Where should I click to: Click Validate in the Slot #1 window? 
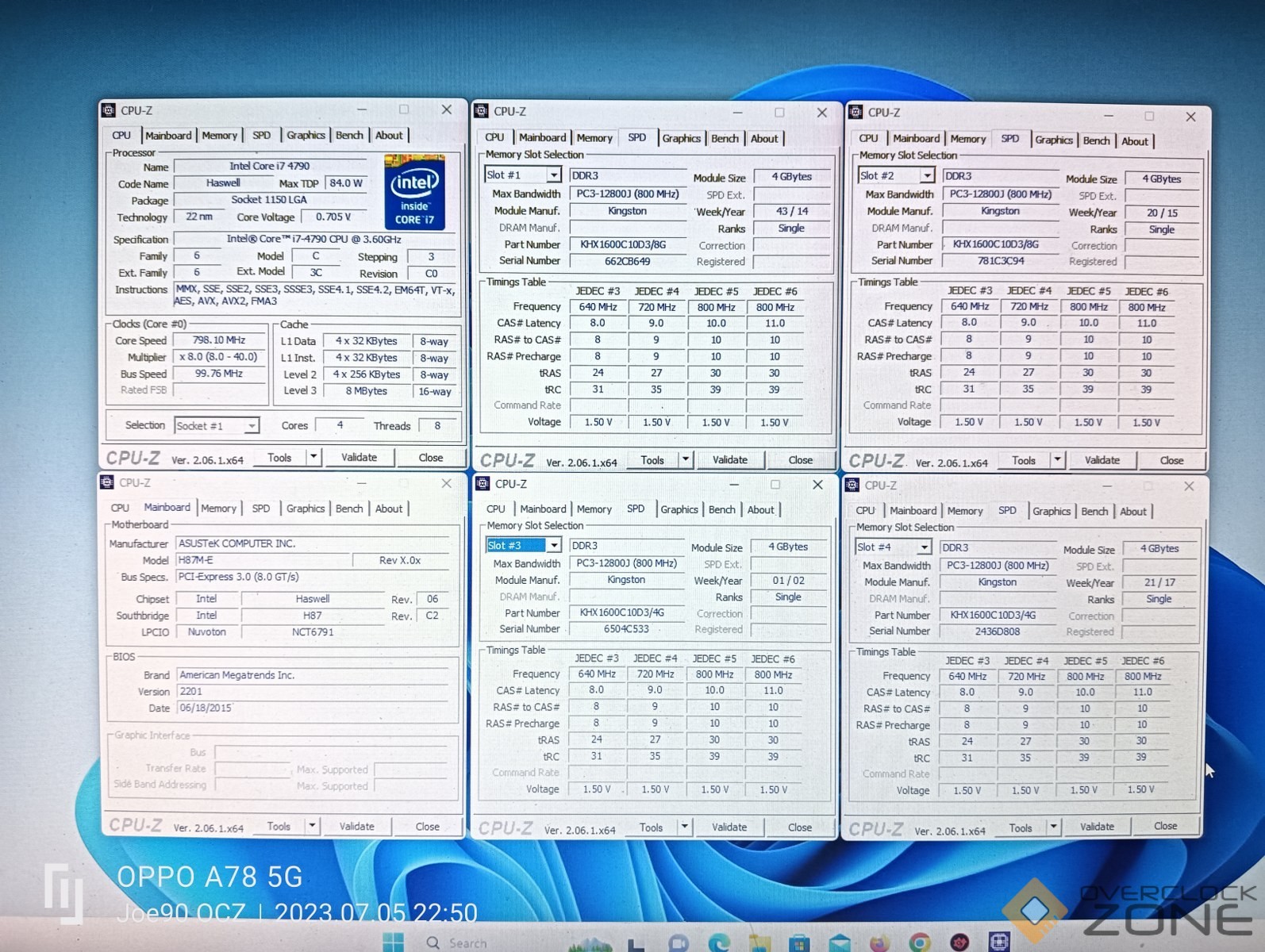click(730, 459)
